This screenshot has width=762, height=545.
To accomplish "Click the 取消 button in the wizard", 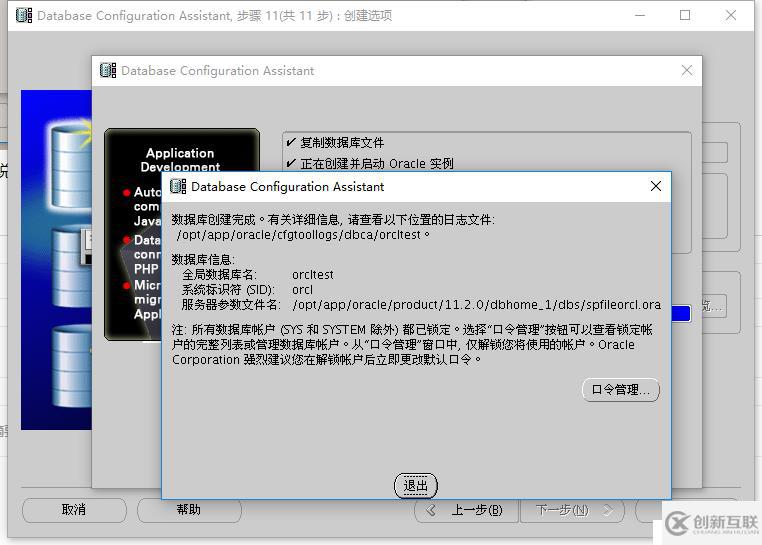I will 74,510.
